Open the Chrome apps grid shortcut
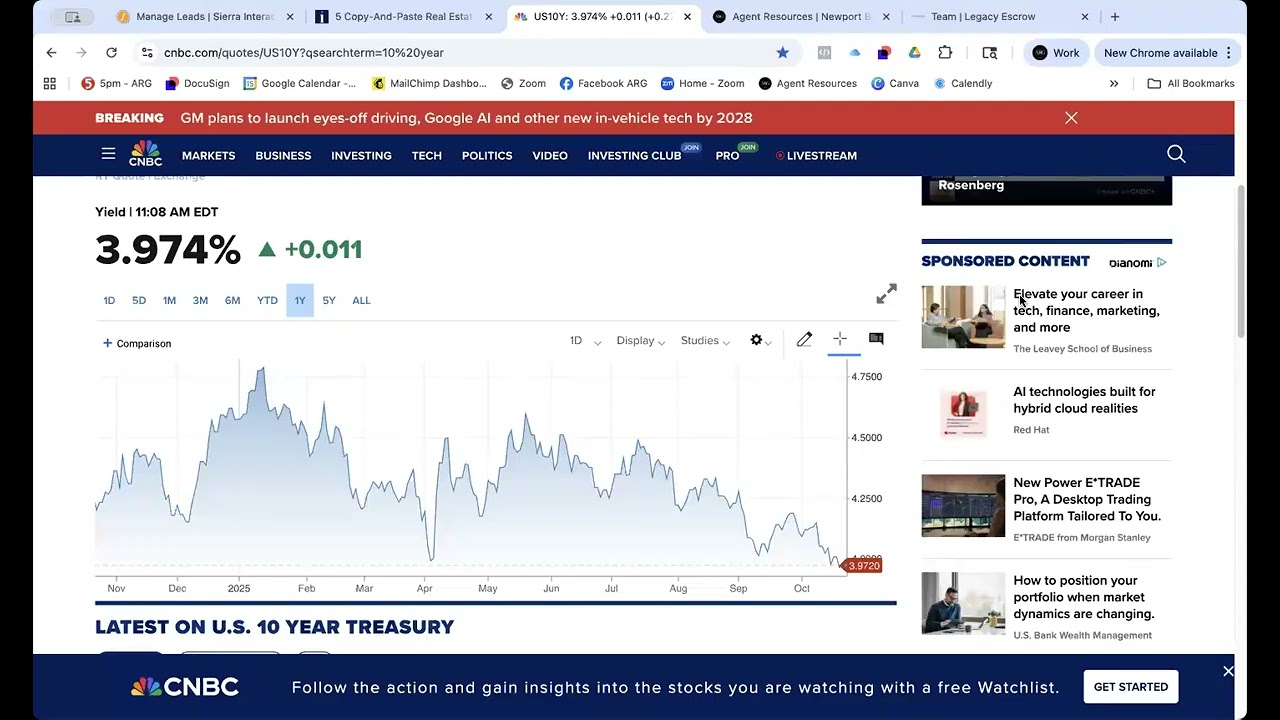Image resolution: width=1280 pixels, height=720 pixels. pyautogui.click(x=50, y=83)
